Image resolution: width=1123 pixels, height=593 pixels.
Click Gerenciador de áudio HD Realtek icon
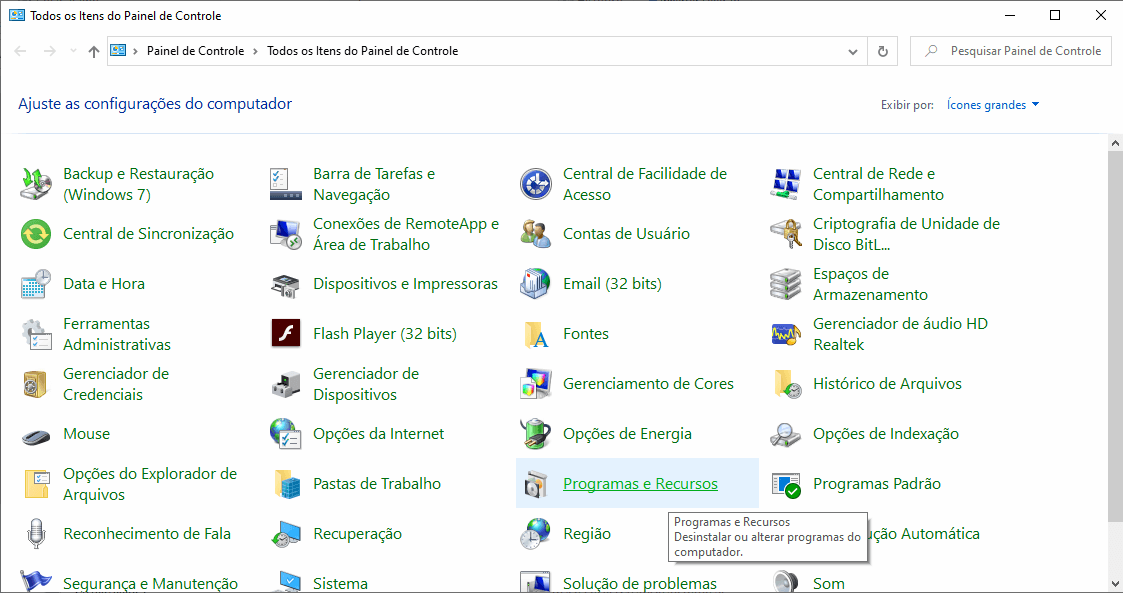(x=786, y=334)
